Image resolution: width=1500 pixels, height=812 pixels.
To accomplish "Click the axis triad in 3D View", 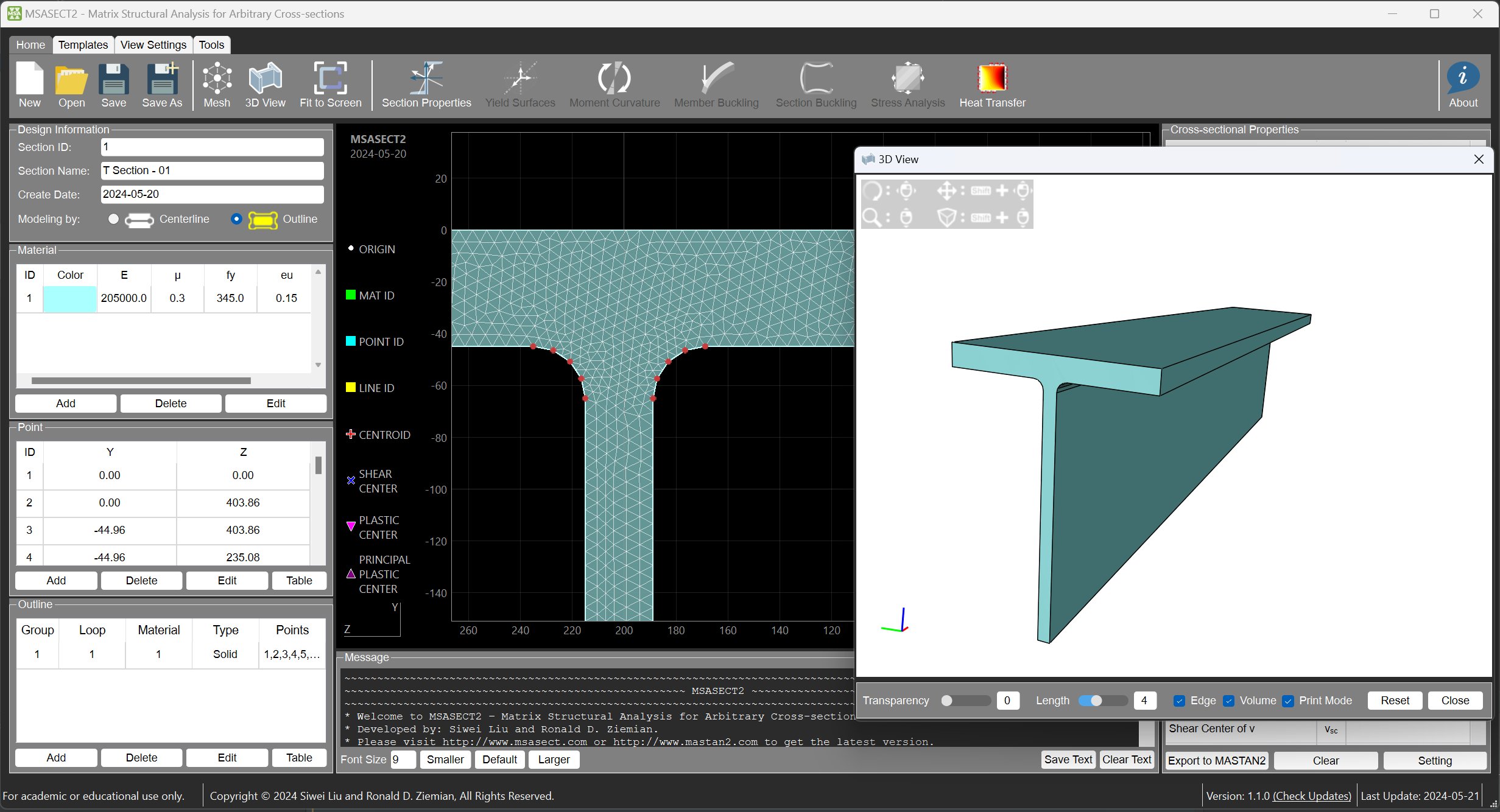I will [x=895, y=620].
